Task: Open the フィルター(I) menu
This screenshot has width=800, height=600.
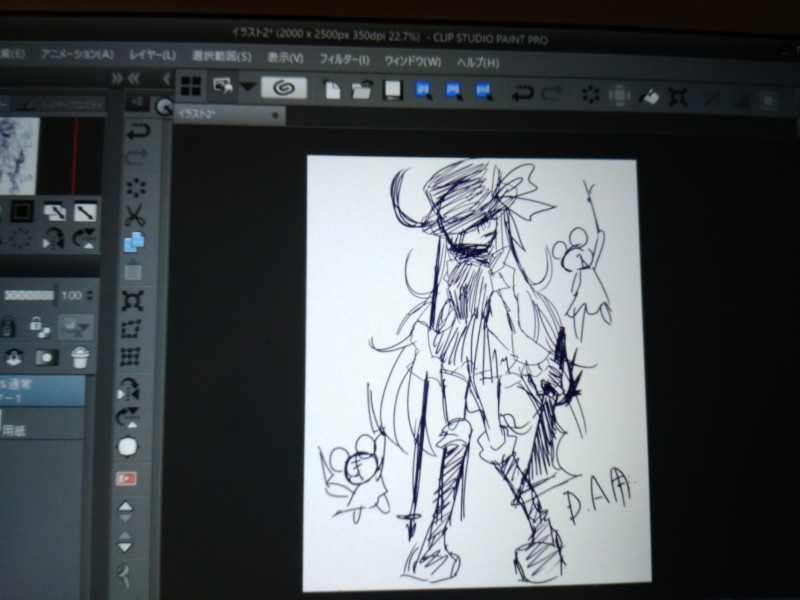Action: (x=344, y=59)
